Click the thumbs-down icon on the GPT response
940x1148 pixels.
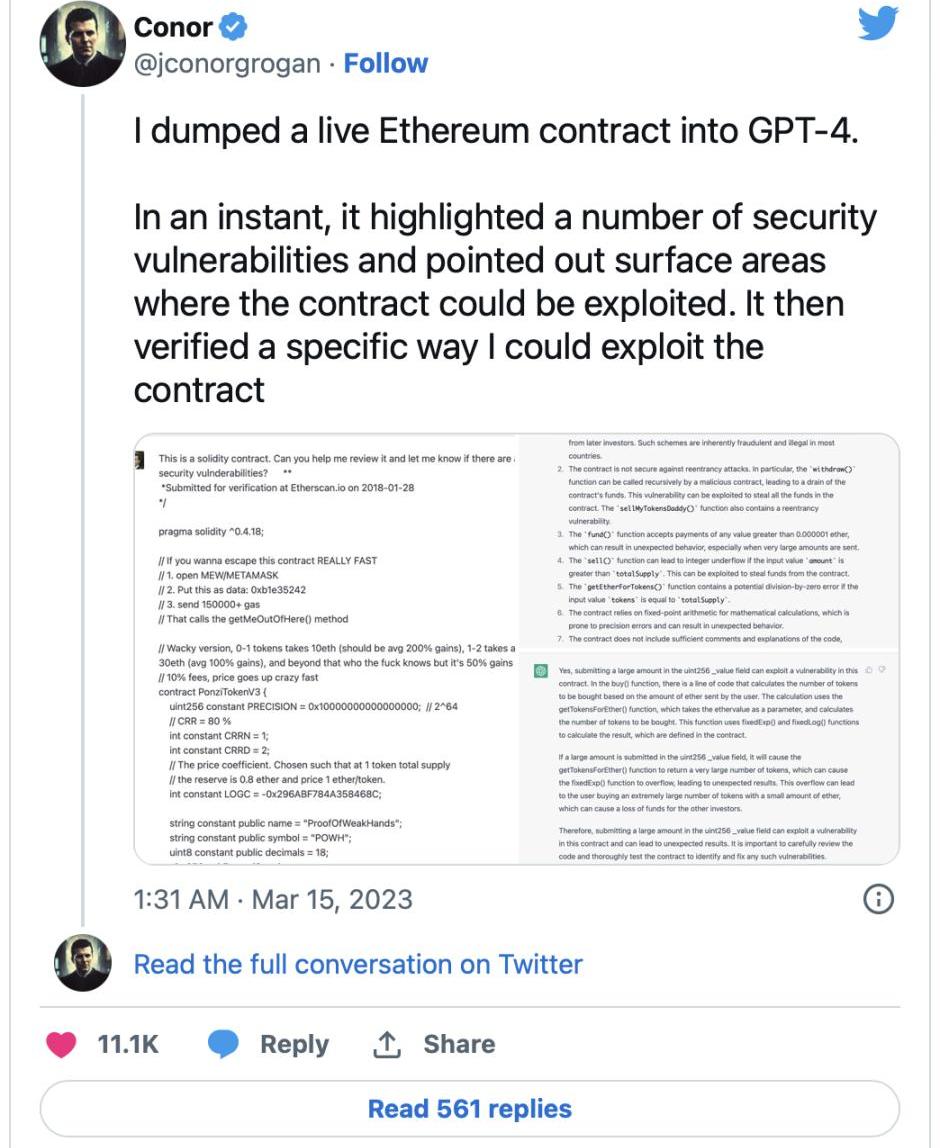click(x=882, y=668)
